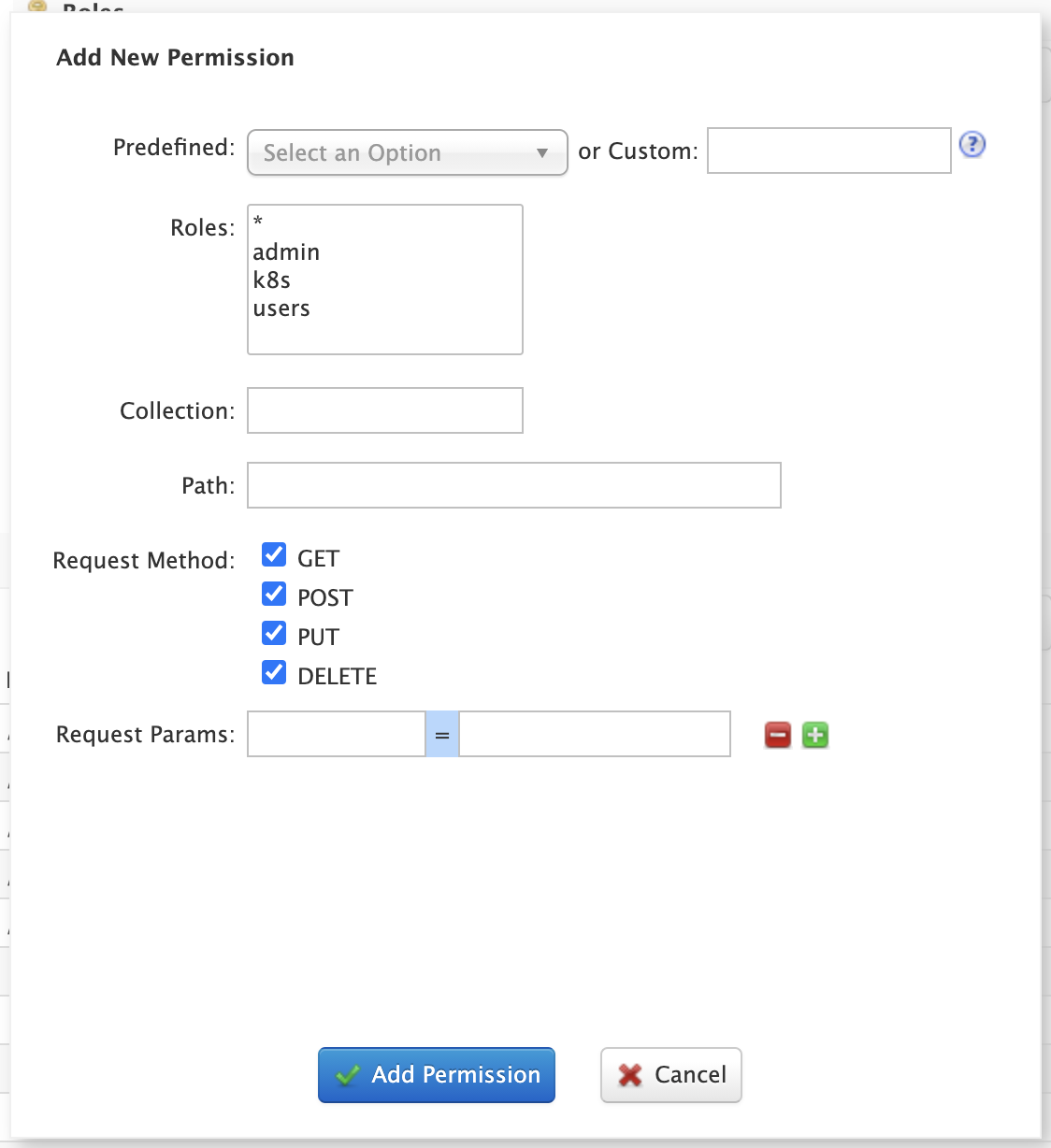Toggle the PUT request method checkbox
The height and width of the screenshot is (1148, 1051).
(x=274, y=634)
